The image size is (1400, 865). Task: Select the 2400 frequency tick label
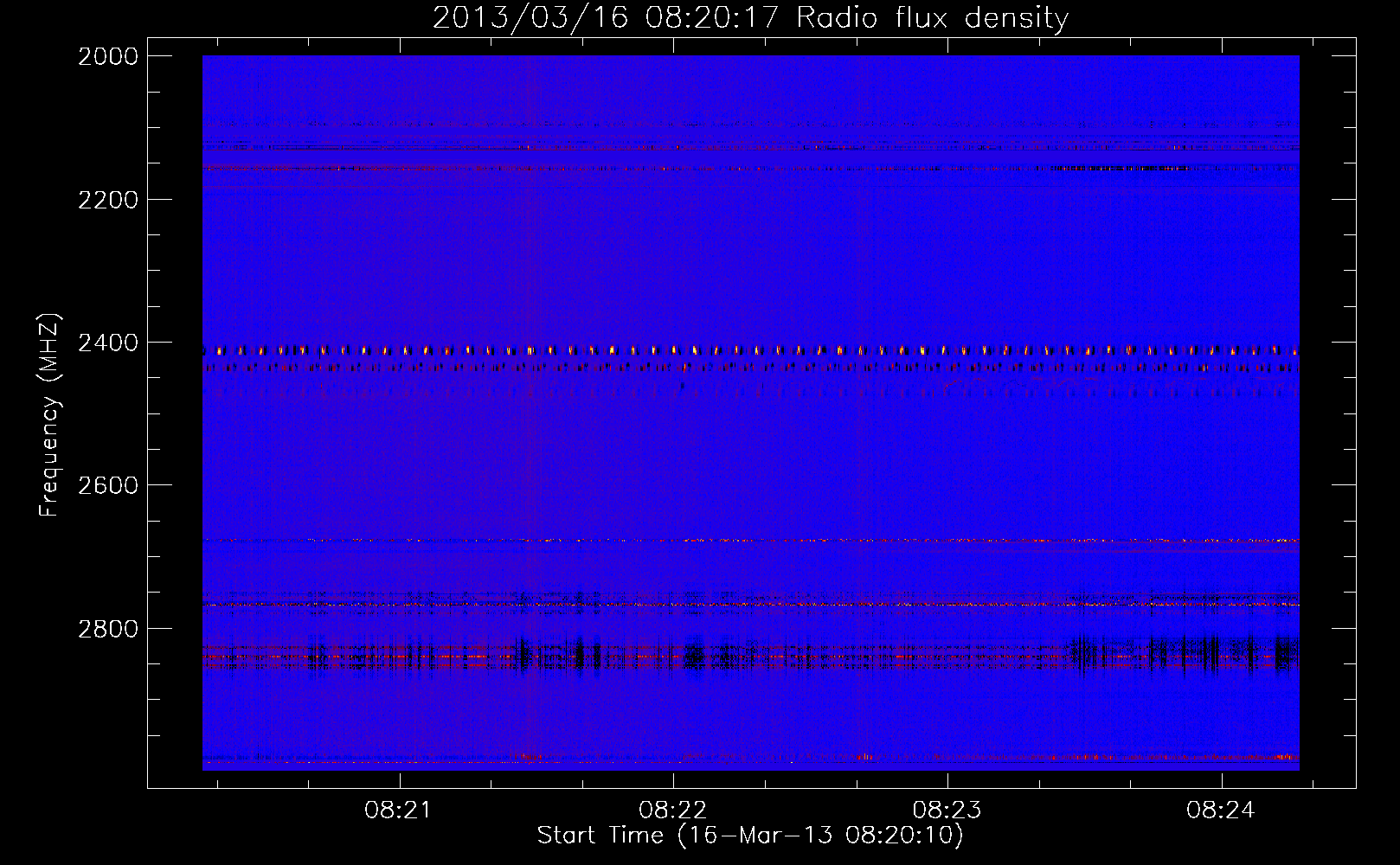(108, 343)
